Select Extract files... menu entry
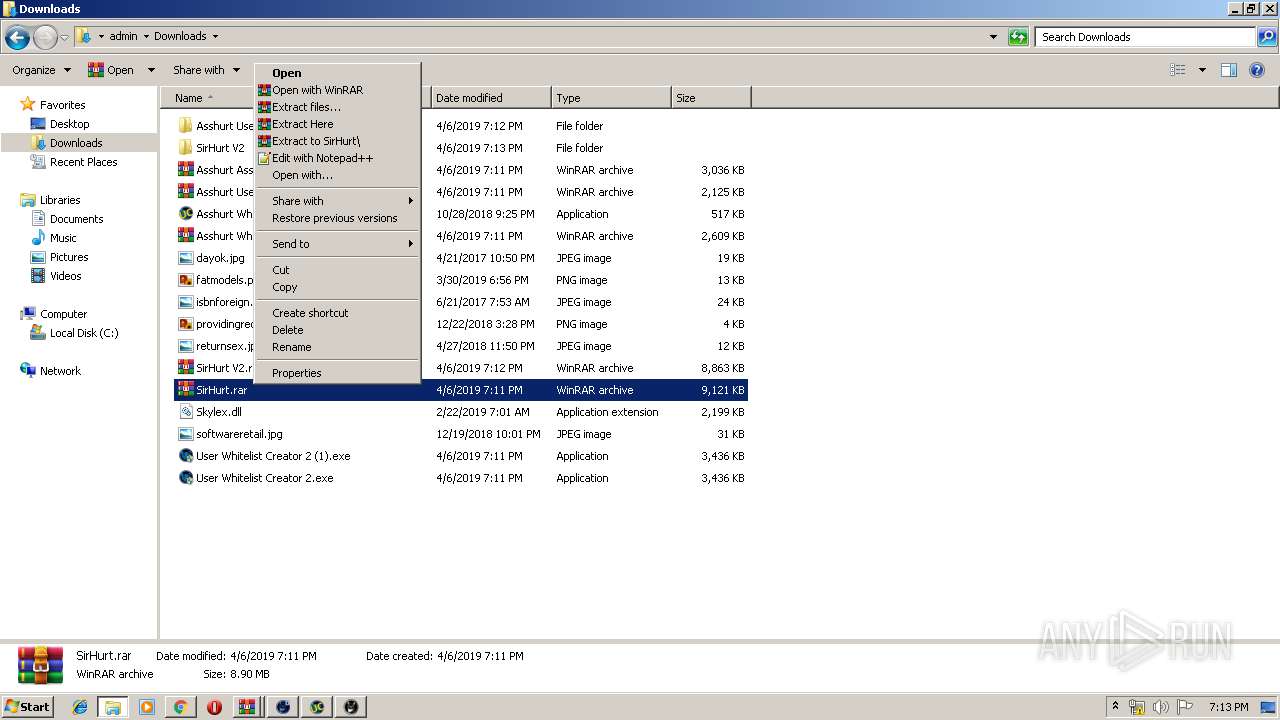This screenshot has height=720, width=1280. pos(337,107)
